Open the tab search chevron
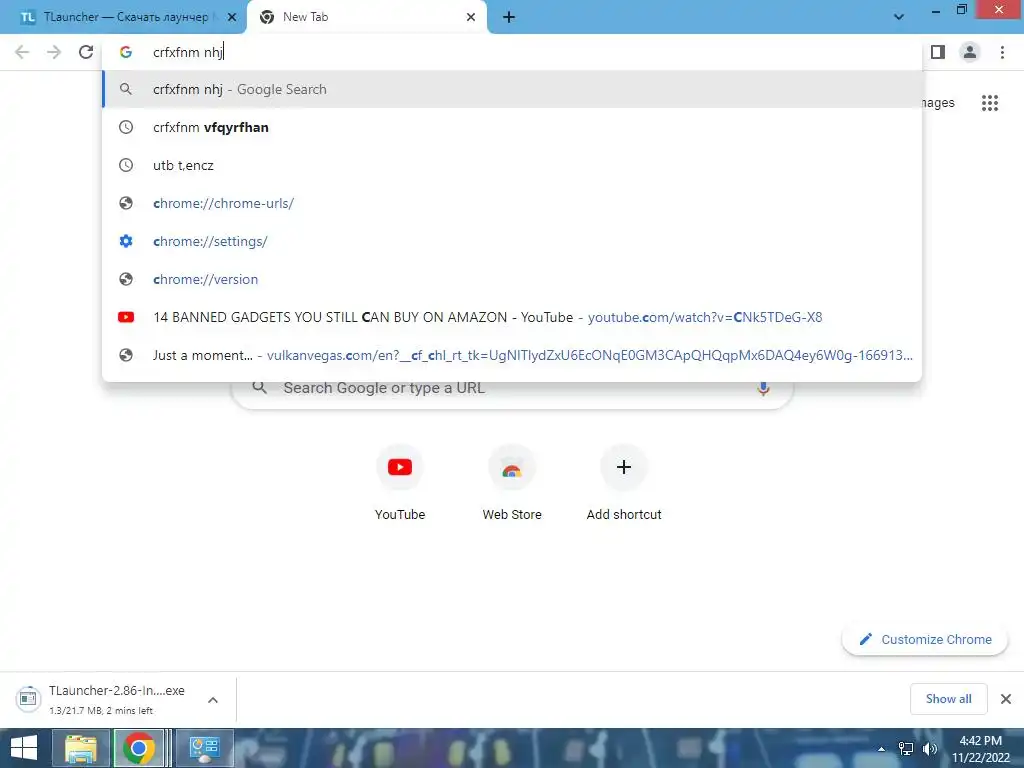 (x=899, y=17)
